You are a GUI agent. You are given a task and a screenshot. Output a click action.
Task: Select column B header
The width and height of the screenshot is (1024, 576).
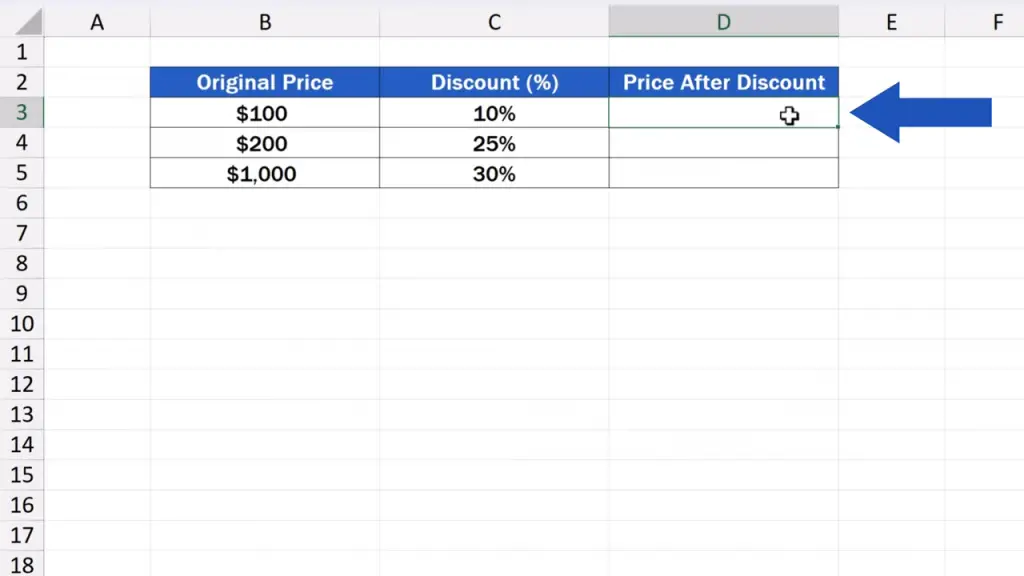pos(265,21)
